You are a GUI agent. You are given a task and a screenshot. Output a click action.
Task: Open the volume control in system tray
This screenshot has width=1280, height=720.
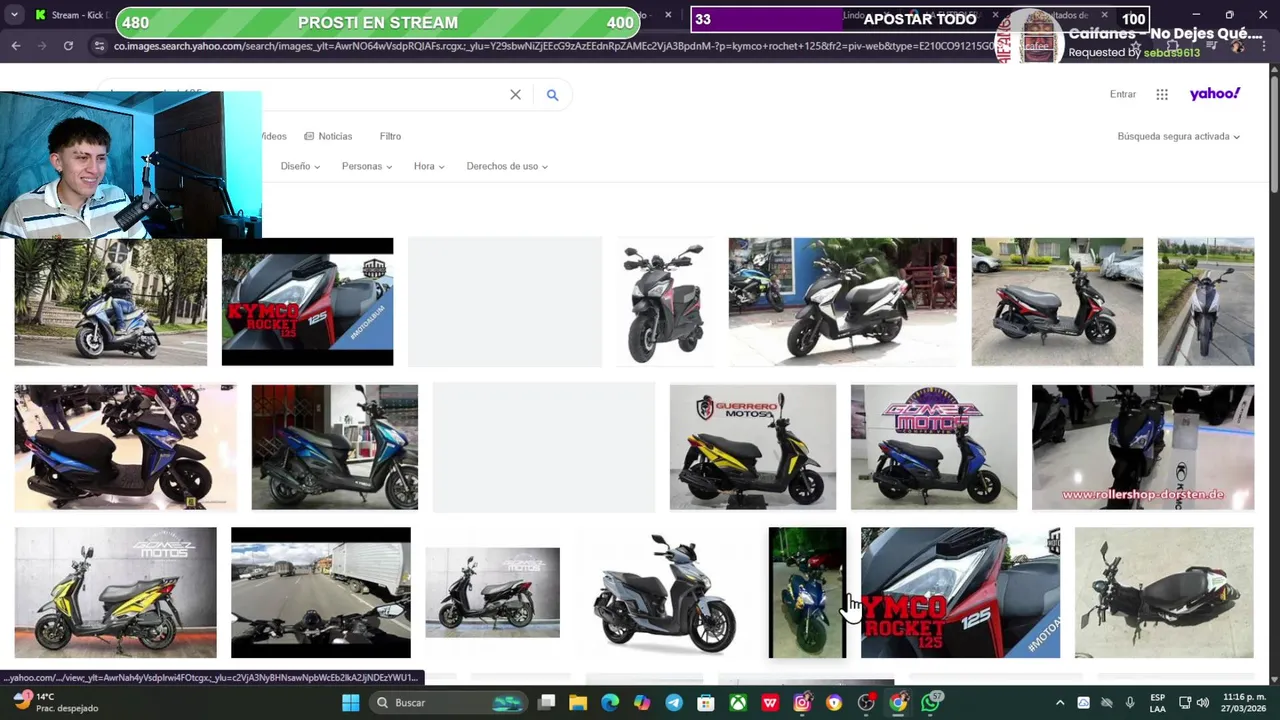point(1203,703)
